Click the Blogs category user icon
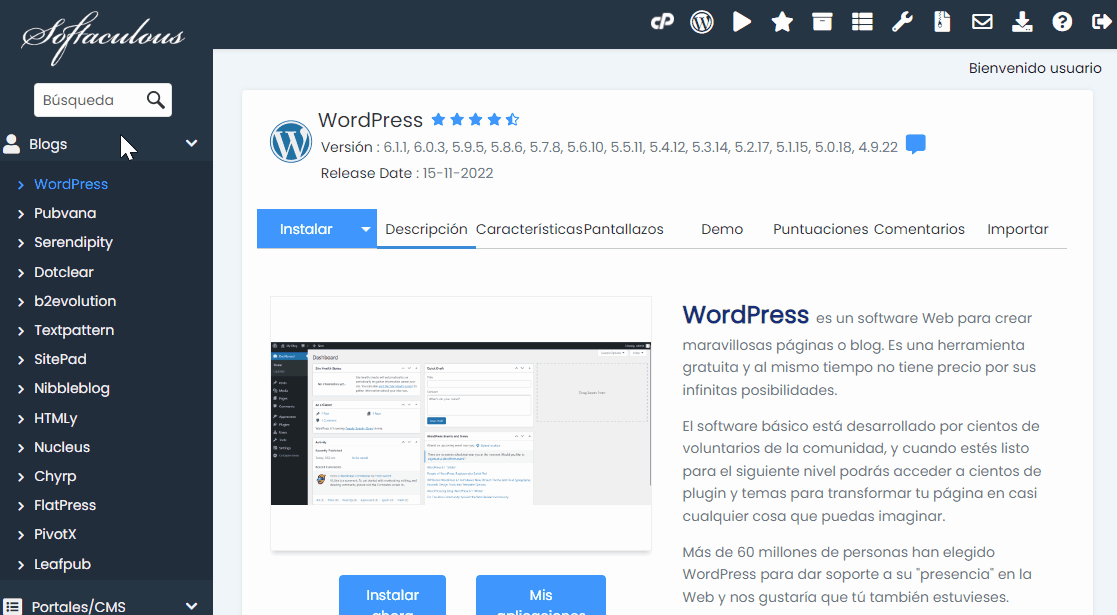The width and height of the screenshot is (1117, 615). point(11,144)
